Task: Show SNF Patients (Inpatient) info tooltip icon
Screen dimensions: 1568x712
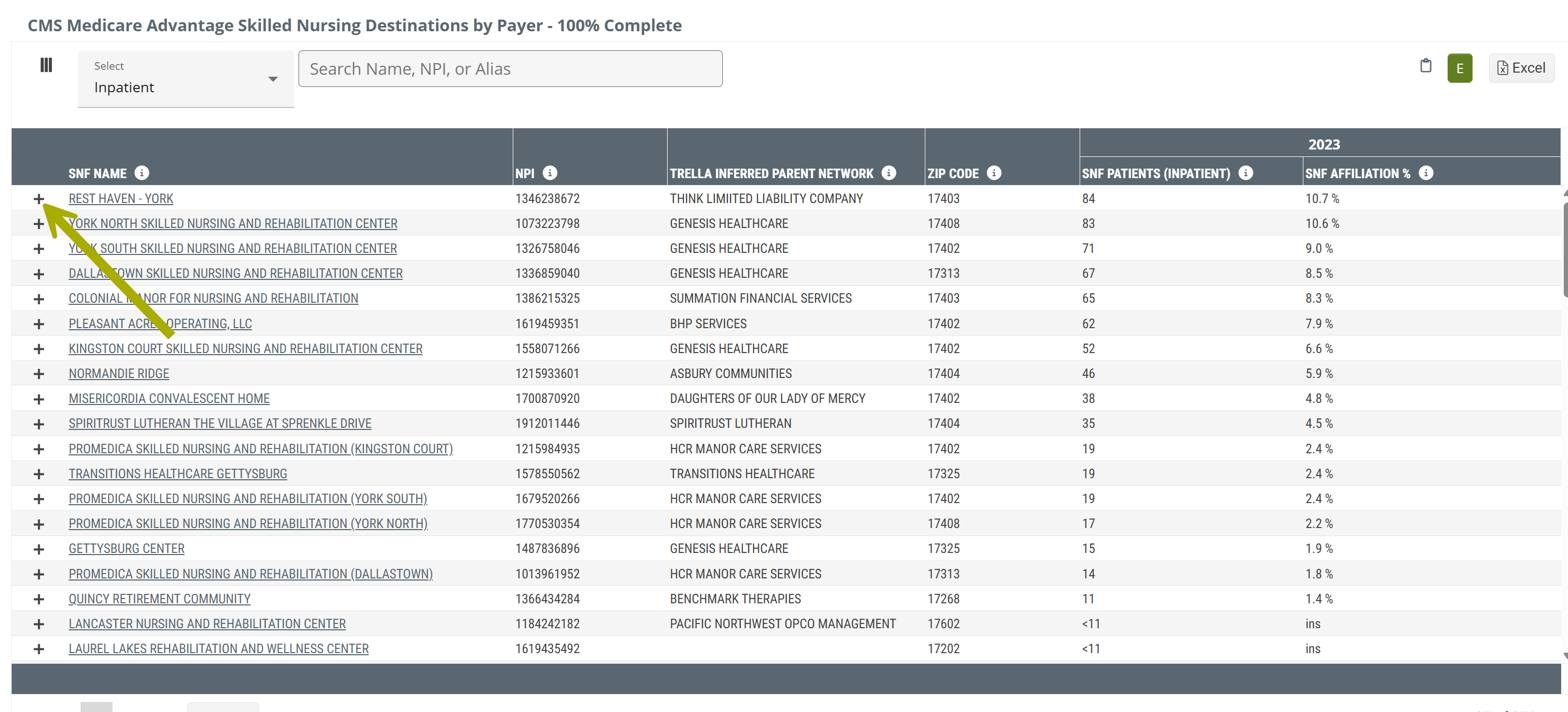Action: (1246, 173)
